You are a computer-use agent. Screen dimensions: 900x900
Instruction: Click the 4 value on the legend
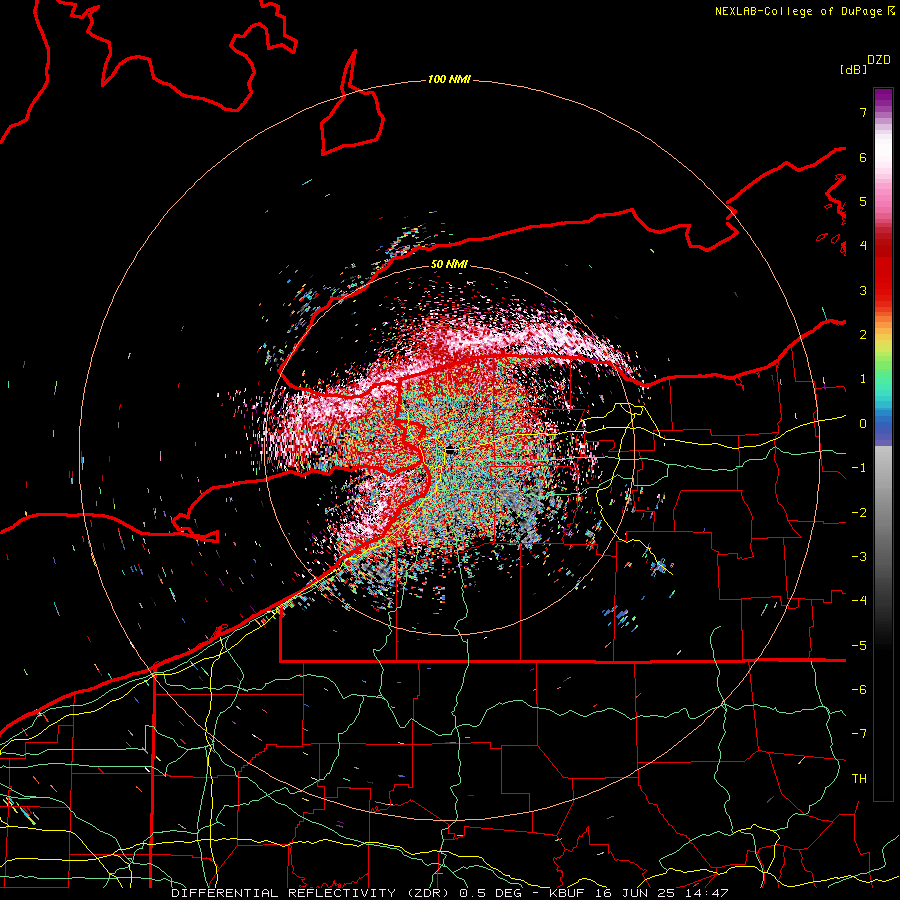(863, 246)
